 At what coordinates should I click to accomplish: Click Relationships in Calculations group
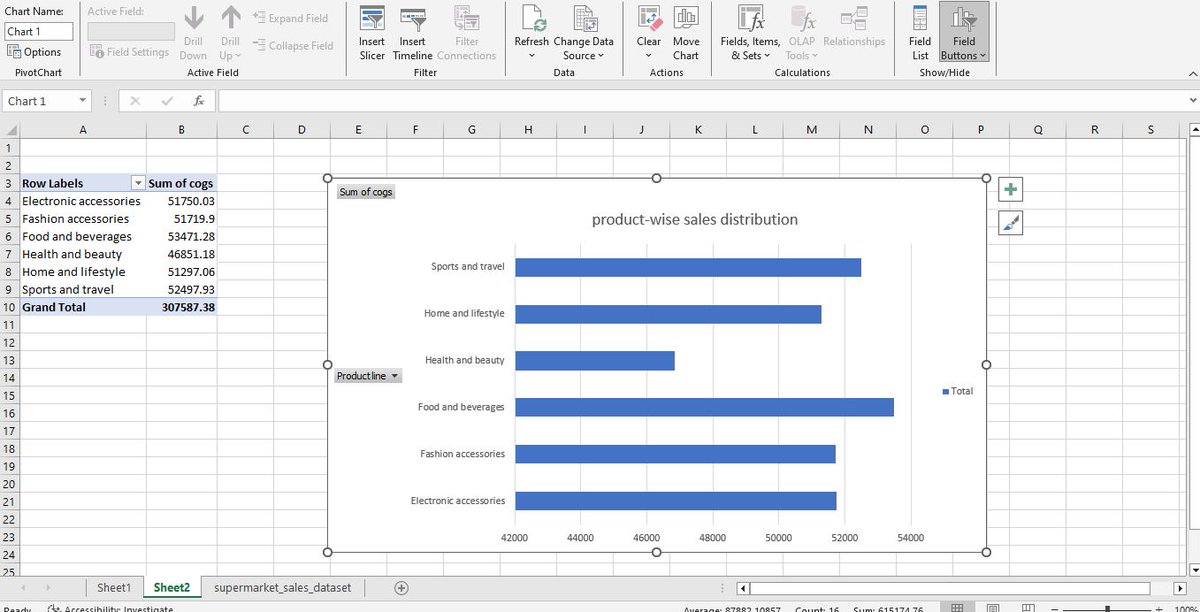click(854, 28)
